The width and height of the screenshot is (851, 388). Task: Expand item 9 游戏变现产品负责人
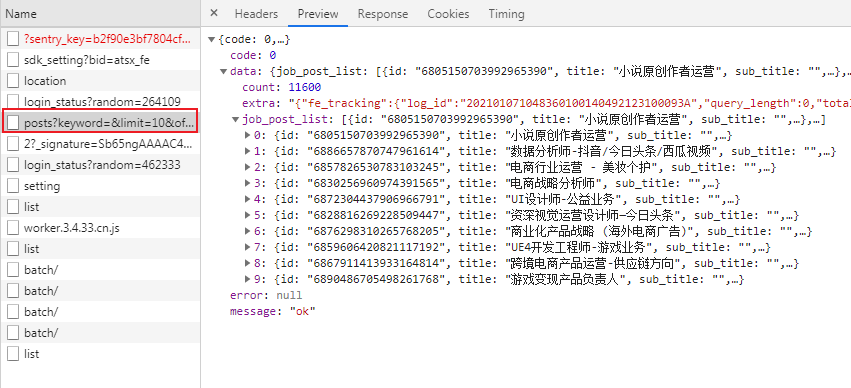tap(248, 279)
